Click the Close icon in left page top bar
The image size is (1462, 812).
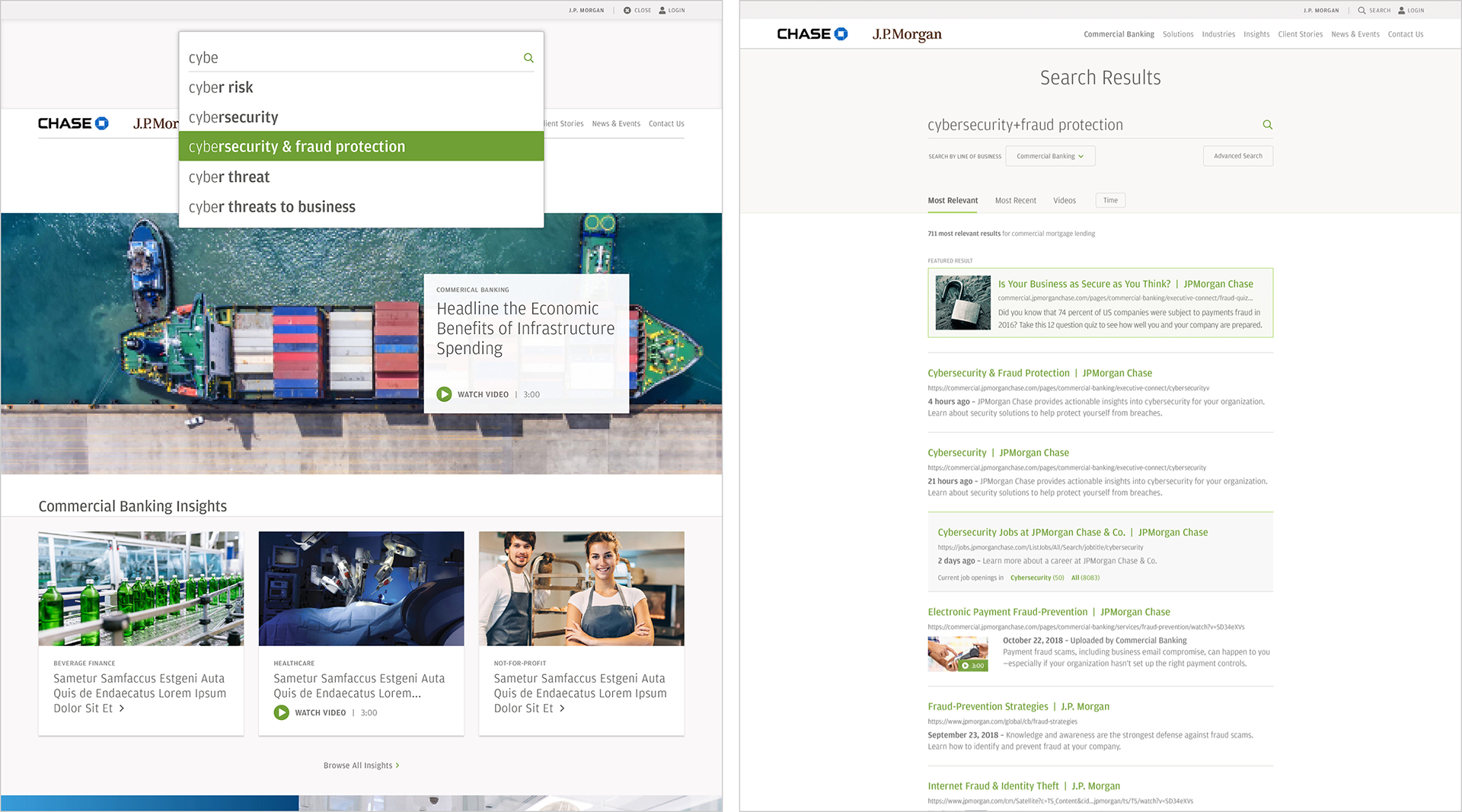(x=627, y=11)
